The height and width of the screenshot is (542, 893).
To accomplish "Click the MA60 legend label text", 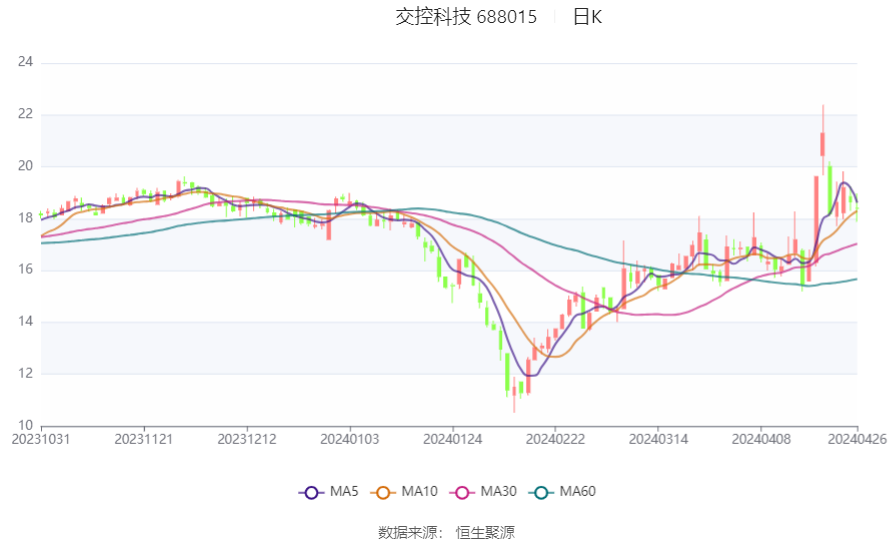I will point(577,491).
